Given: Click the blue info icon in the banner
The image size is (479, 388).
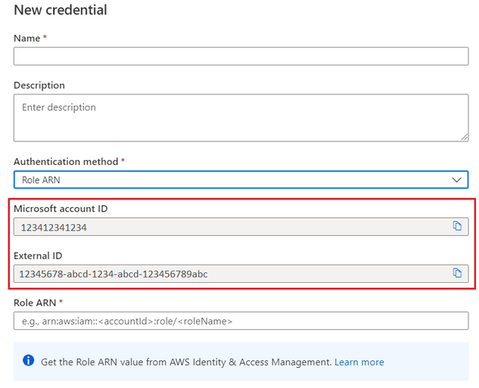Looking at the screenshot, I should (x=28, y=360).
